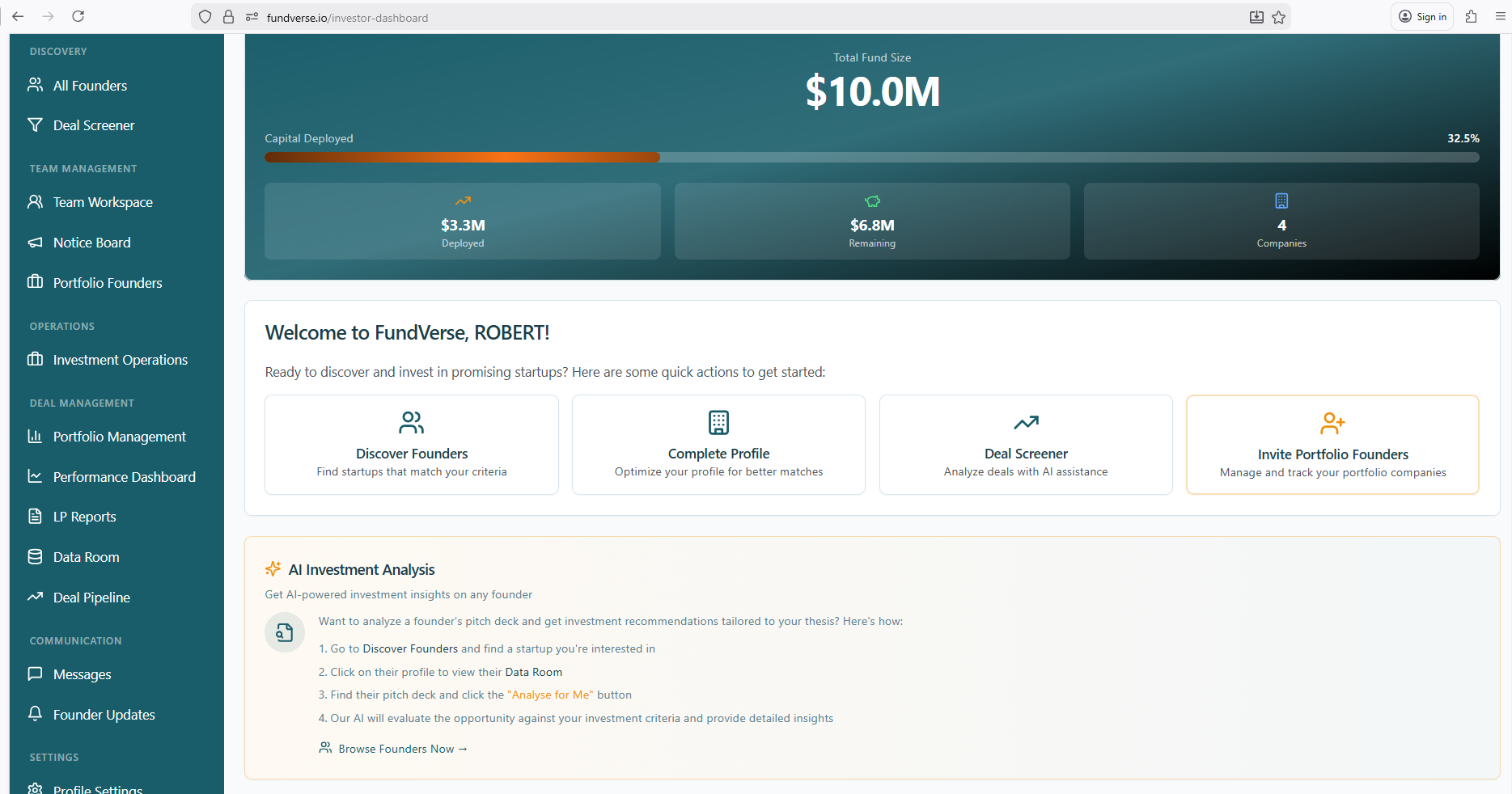Open the Invite Portfolio Founders card

point(1332,444)
